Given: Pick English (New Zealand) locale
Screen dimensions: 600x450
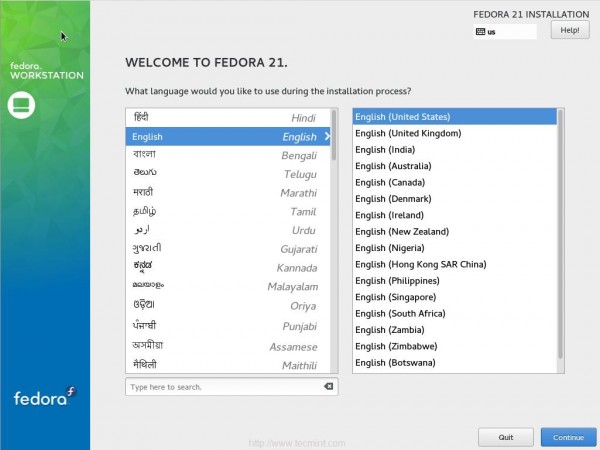Looking at the screenshot, I should (455, 232).
